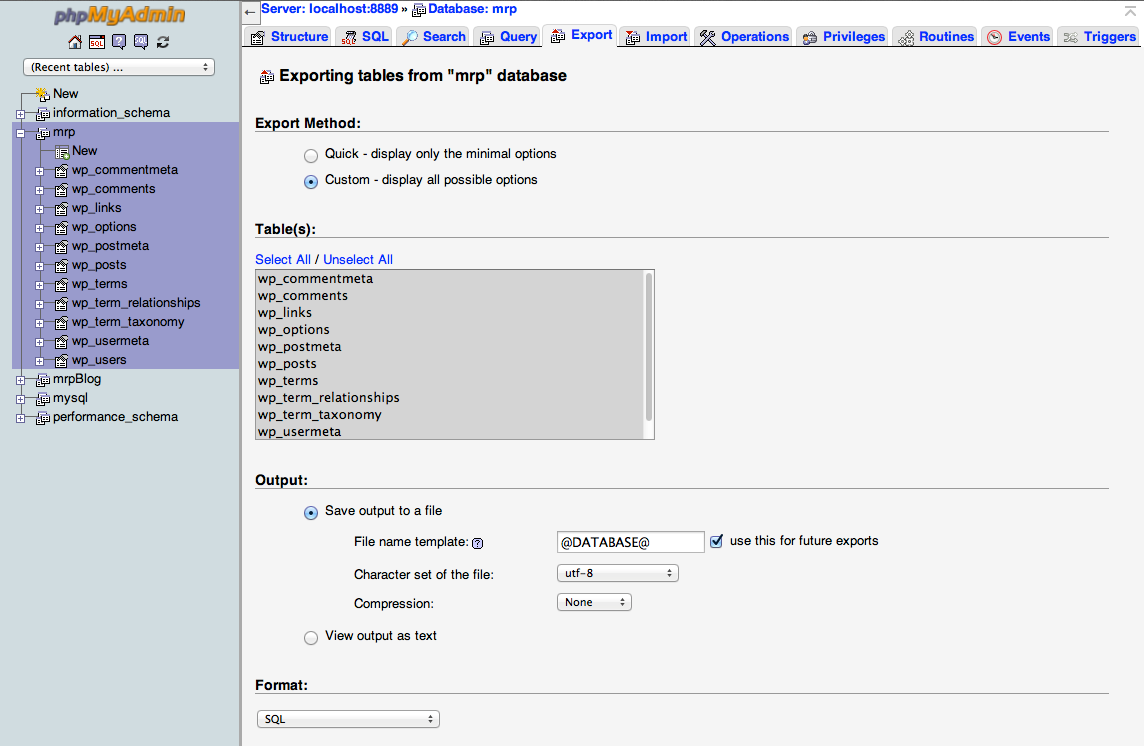
Task: Switch to the Import tab
Action: (656, 37)
